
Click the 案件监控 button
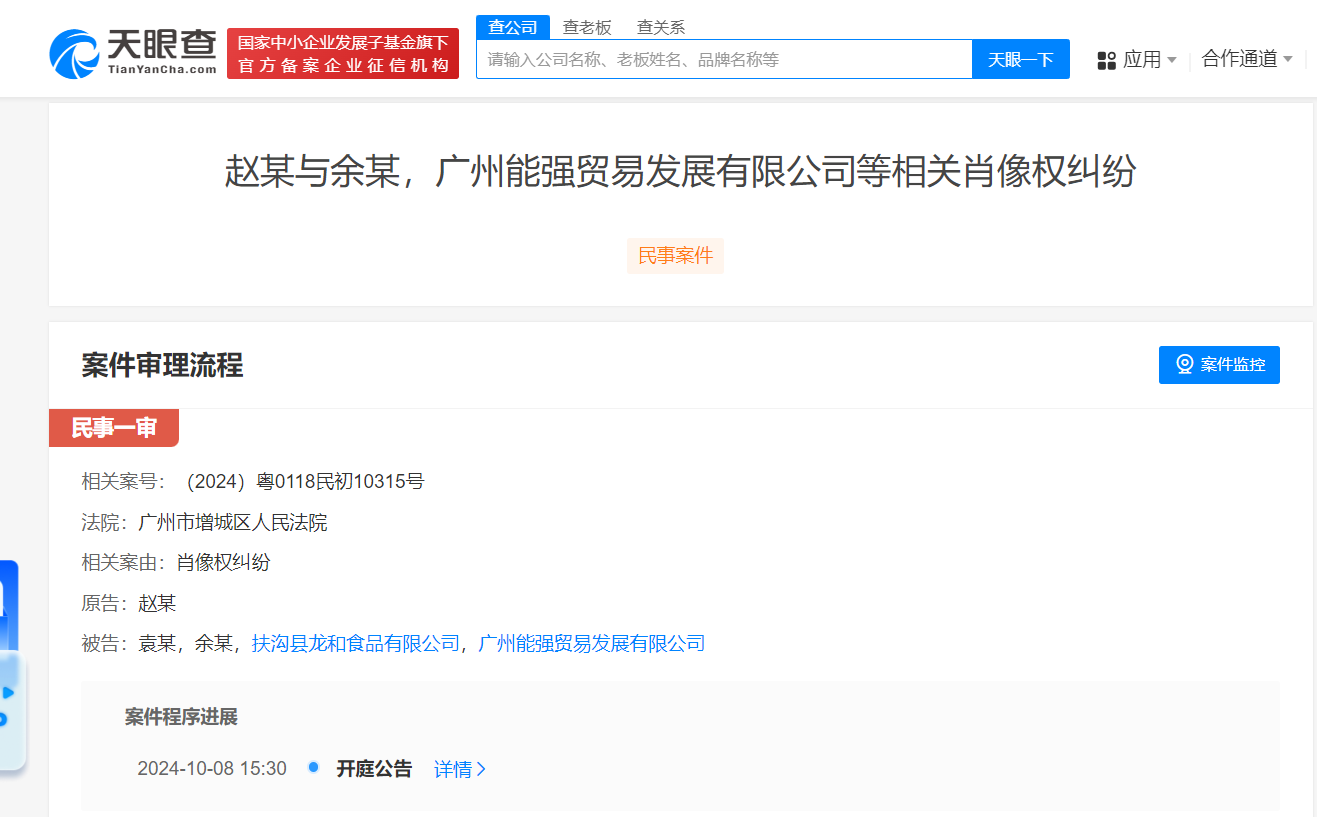(1219, 364)
